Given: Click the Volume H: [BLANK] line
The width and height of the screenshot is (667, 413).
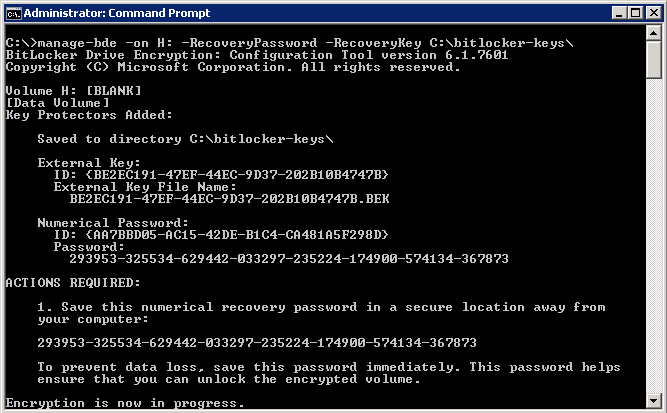Looking at the screenshot, I should pos(74,91).
